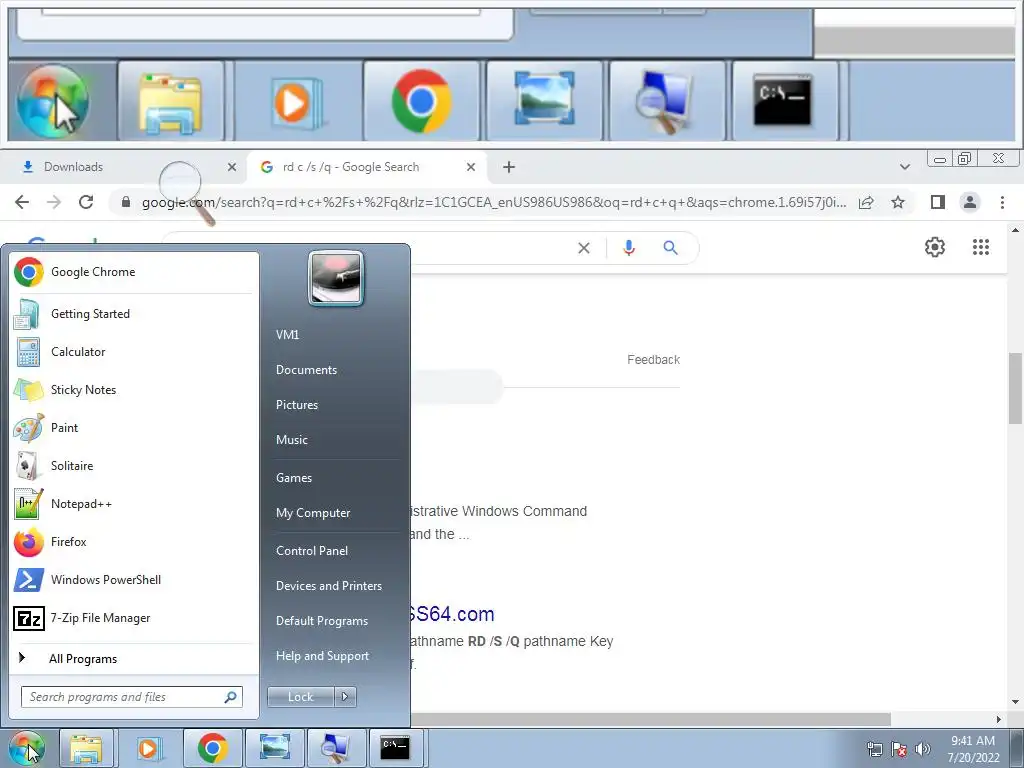Reload the current page
This screenshot has height=768, width=1024.
tap(86, 202)
